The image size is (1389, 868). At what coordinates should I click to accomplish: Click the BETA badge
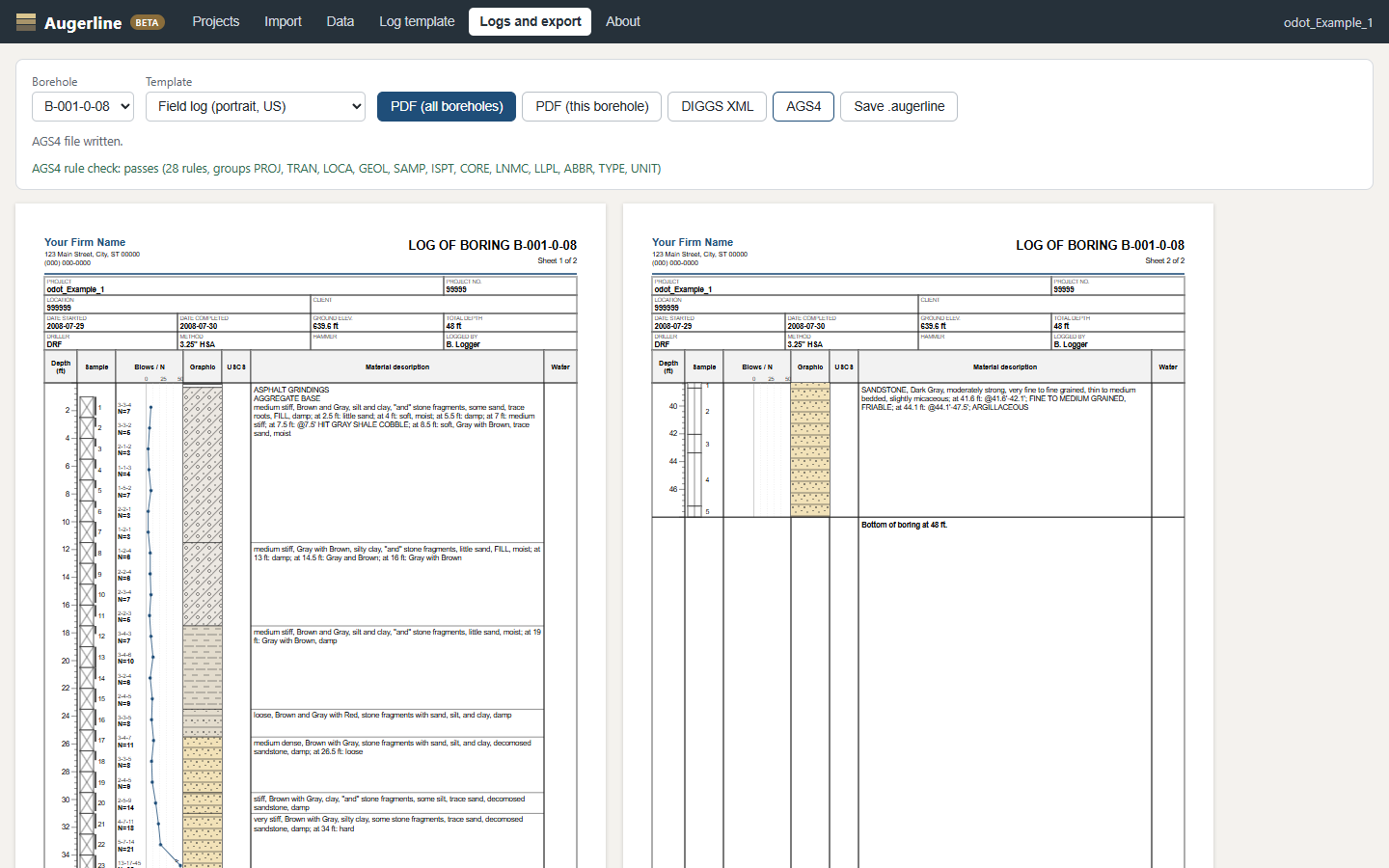coord(148,22)
